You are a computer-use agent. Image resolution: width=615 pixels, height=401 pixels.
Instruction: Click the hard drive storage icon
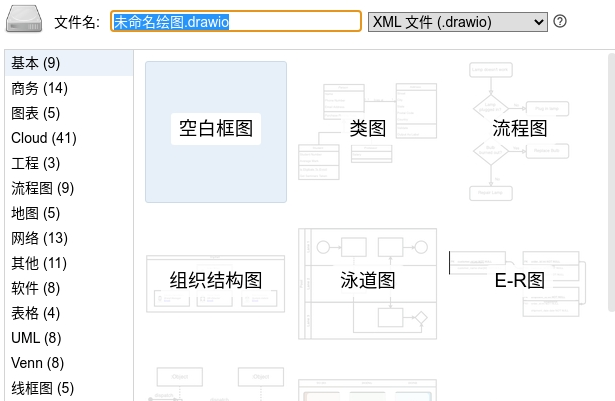pyautogui.click(x=24, y=19)
